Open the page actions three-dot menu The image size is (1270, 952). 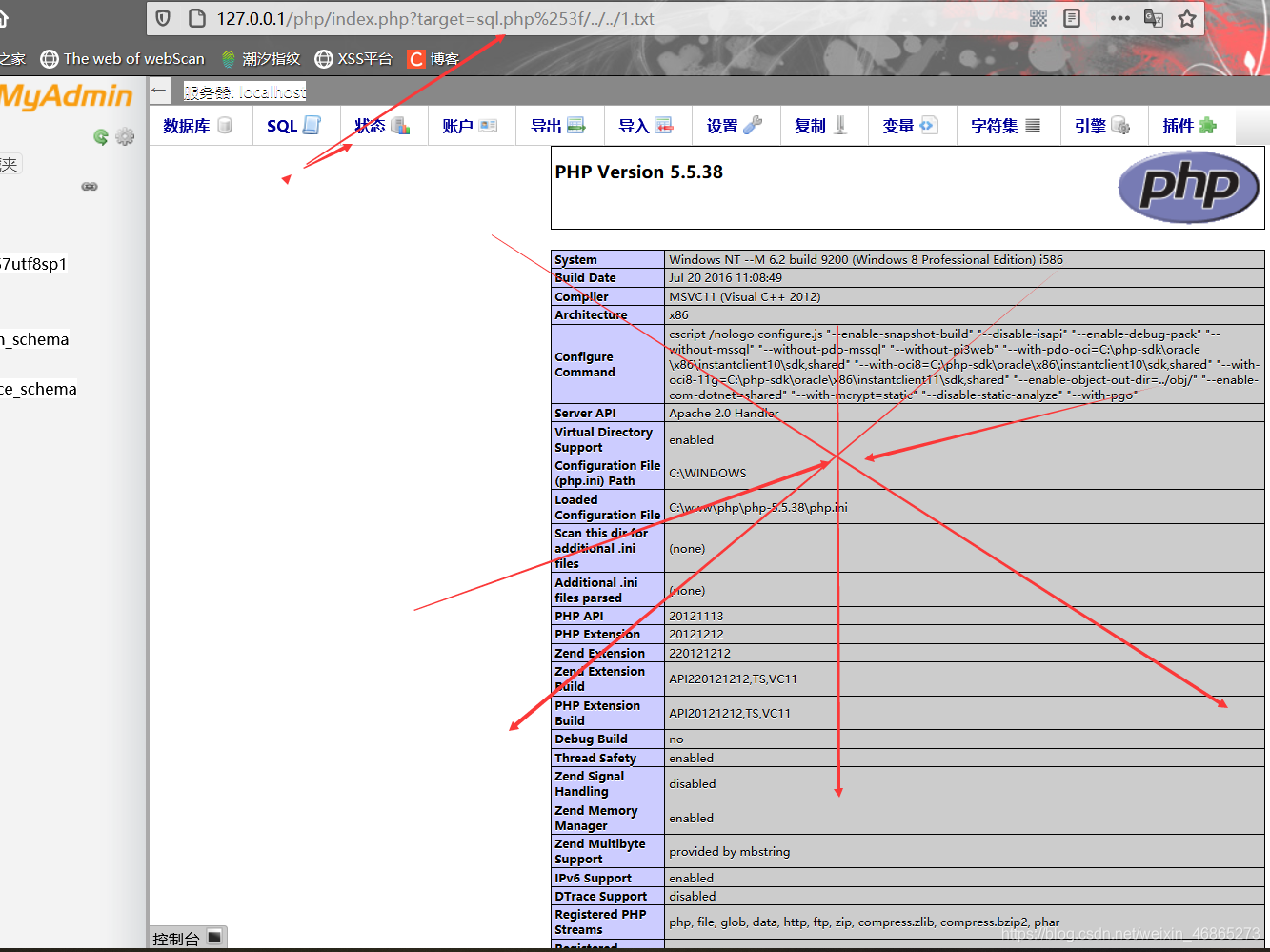[1119, 18]
